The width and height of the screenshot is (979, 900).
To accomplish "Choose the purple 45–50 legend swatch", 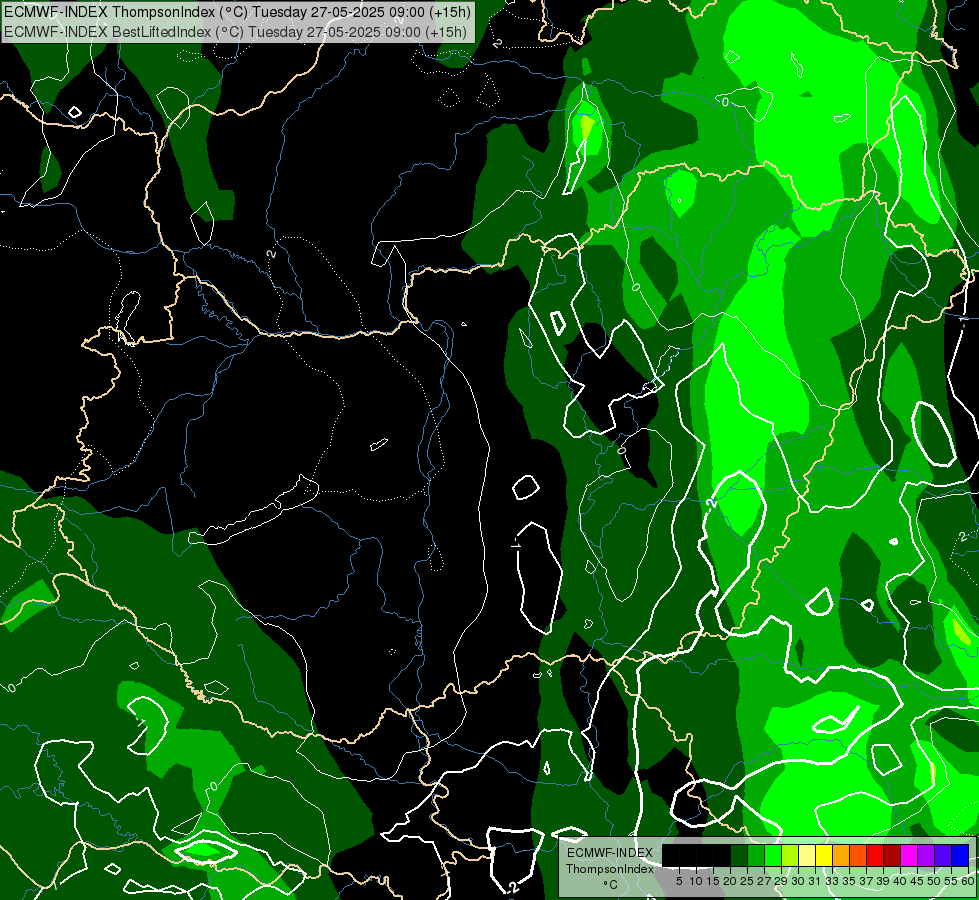I will (x=927, y=855).
